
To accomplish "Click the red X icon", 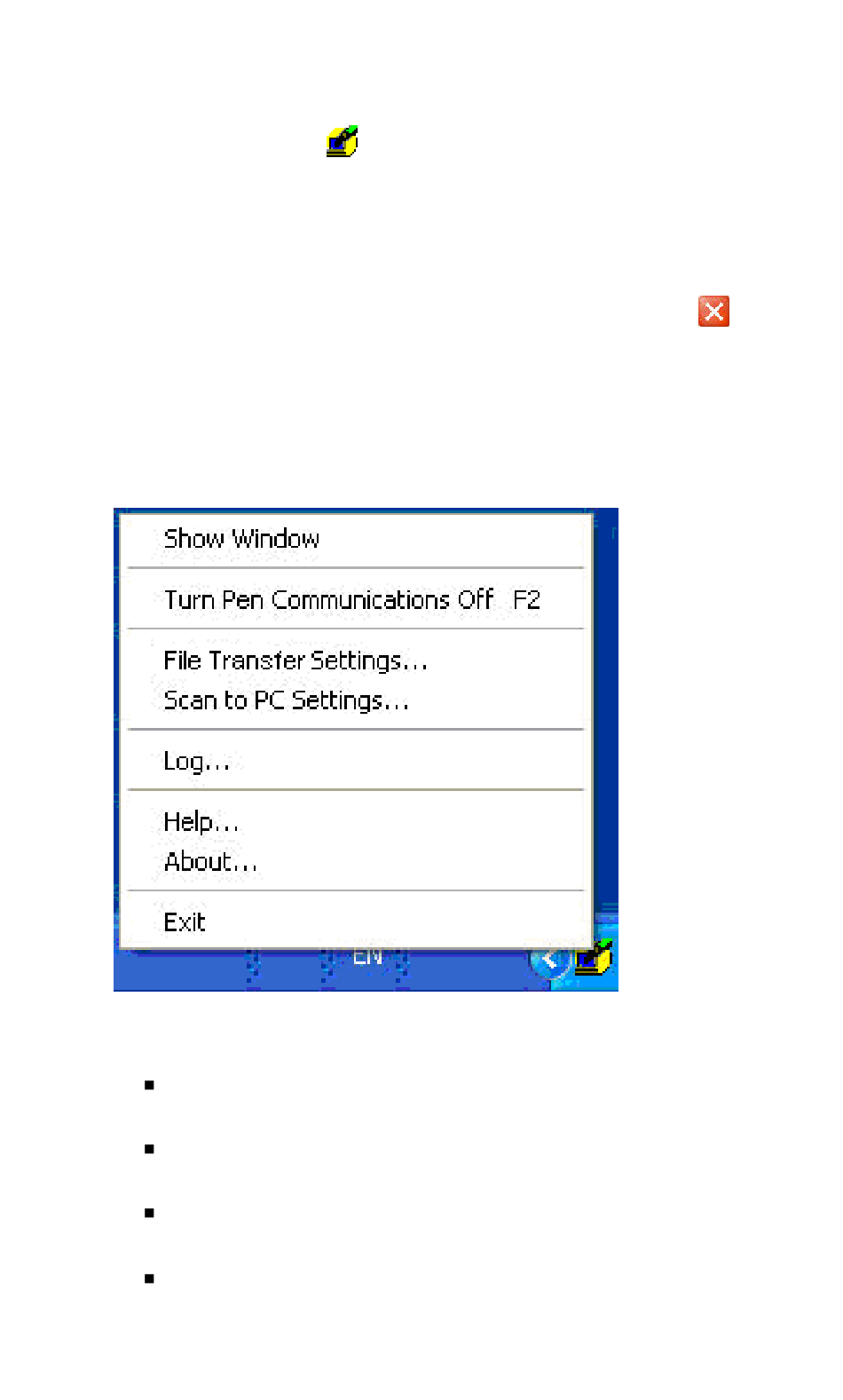I will click(x=713, y=312).
